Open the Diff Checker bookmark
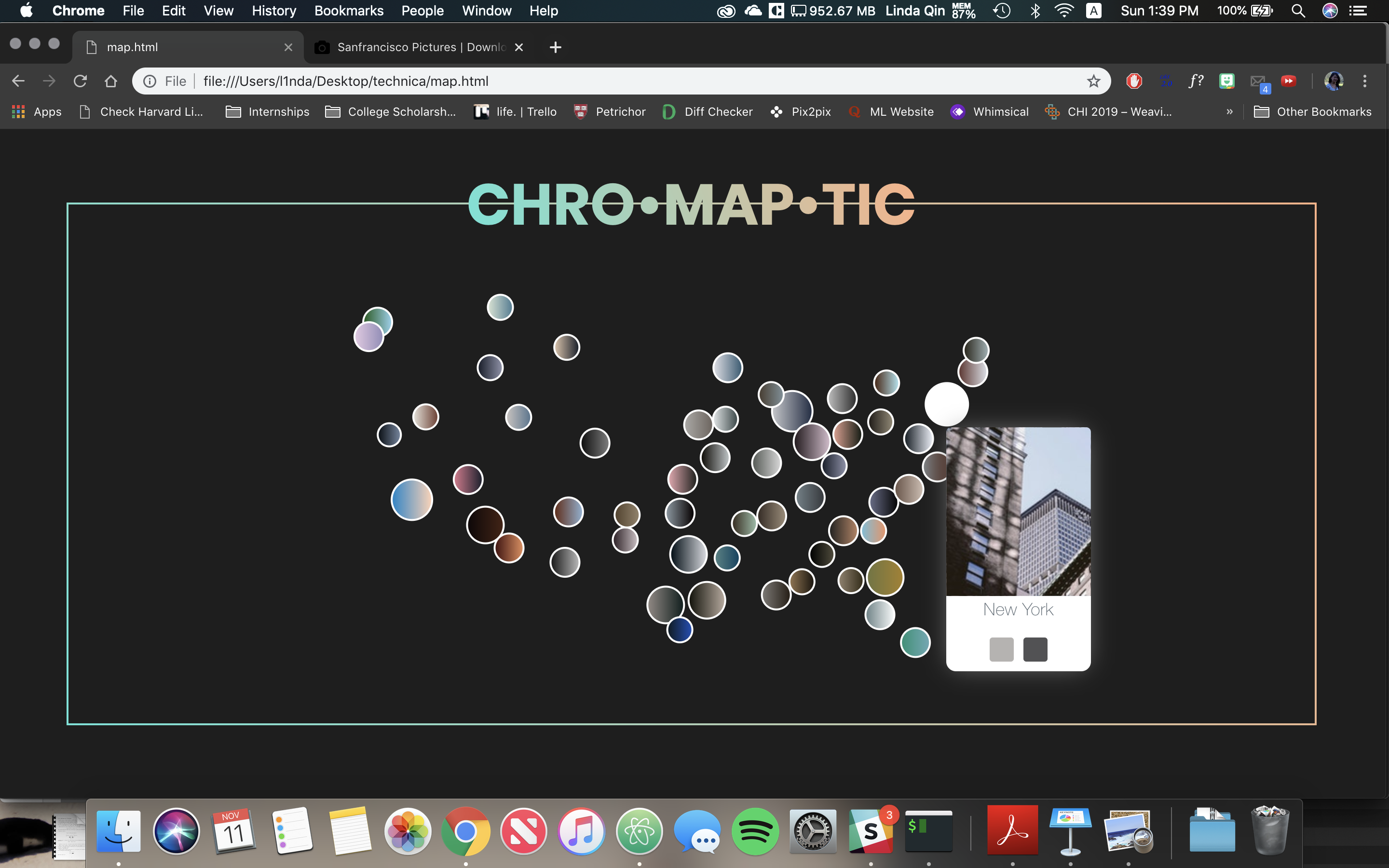1389x868 pixels. point(708,111)
